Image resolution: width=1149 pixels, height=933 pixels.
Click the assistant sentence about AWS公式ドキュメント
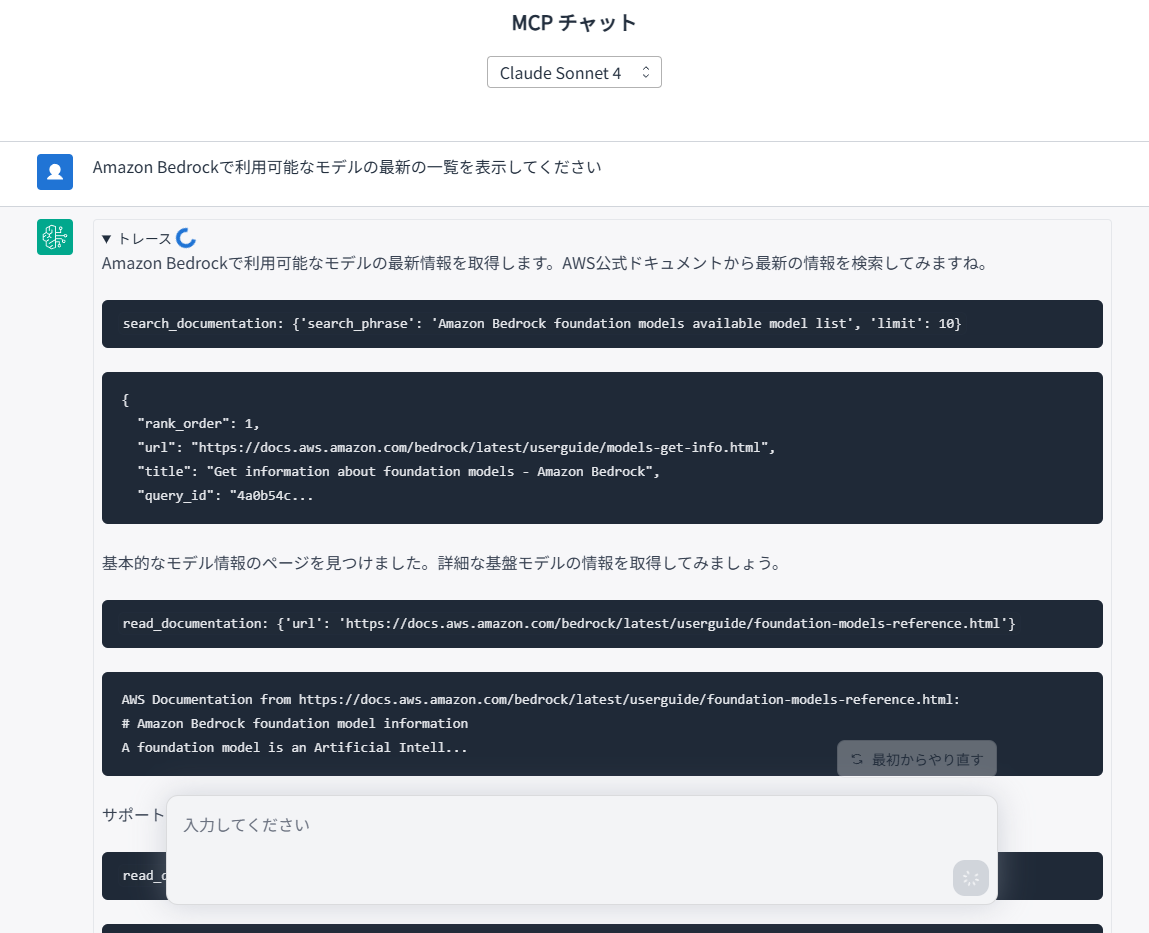pos(546,263)
